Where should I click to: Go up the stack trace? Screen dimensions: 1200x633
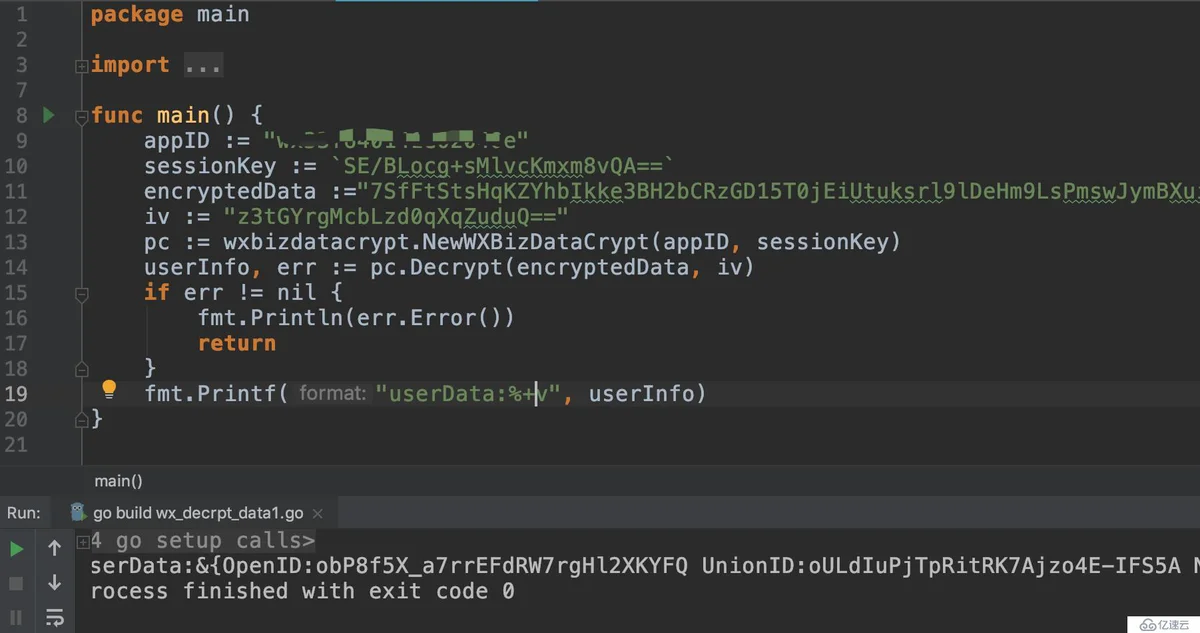pos(54,548)
